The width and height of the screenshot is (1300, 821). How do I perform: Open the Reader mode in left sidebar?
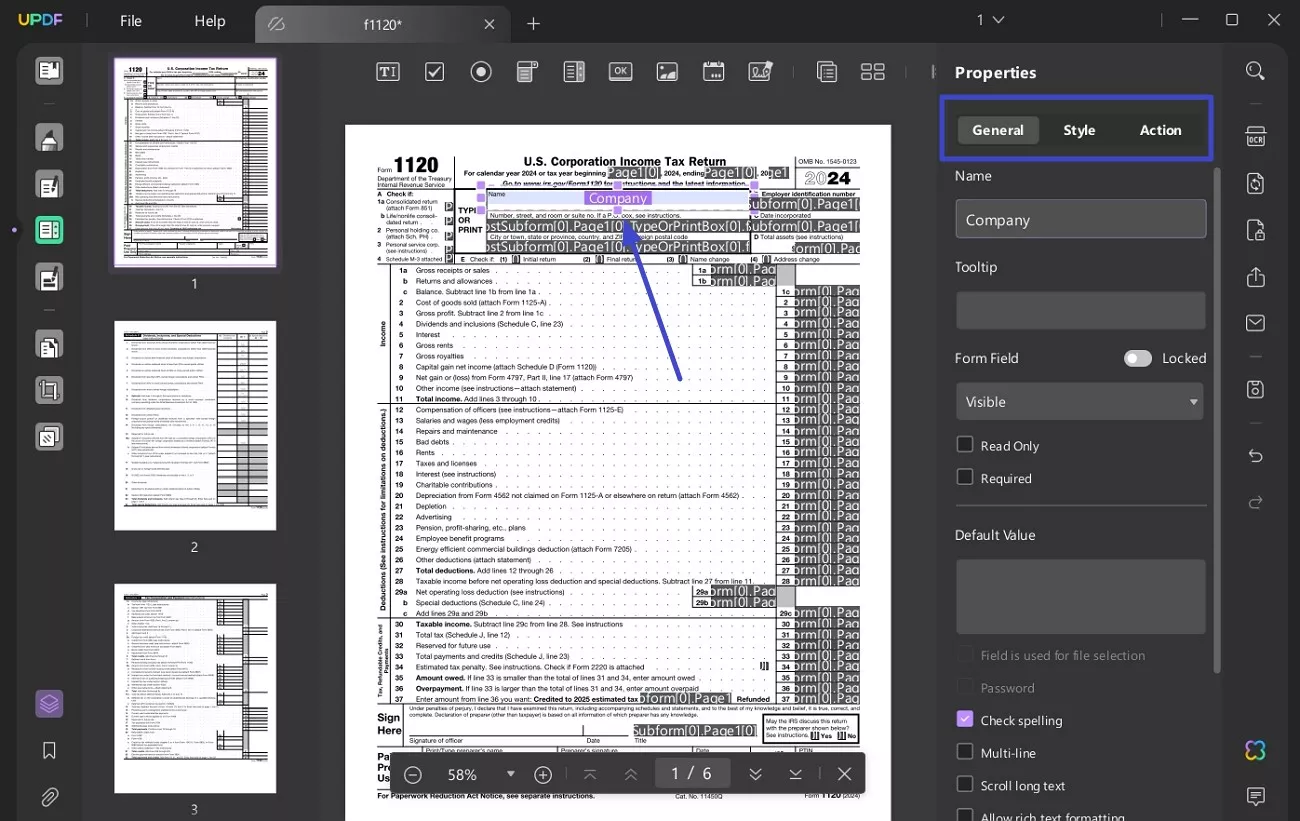pos(49,70)
